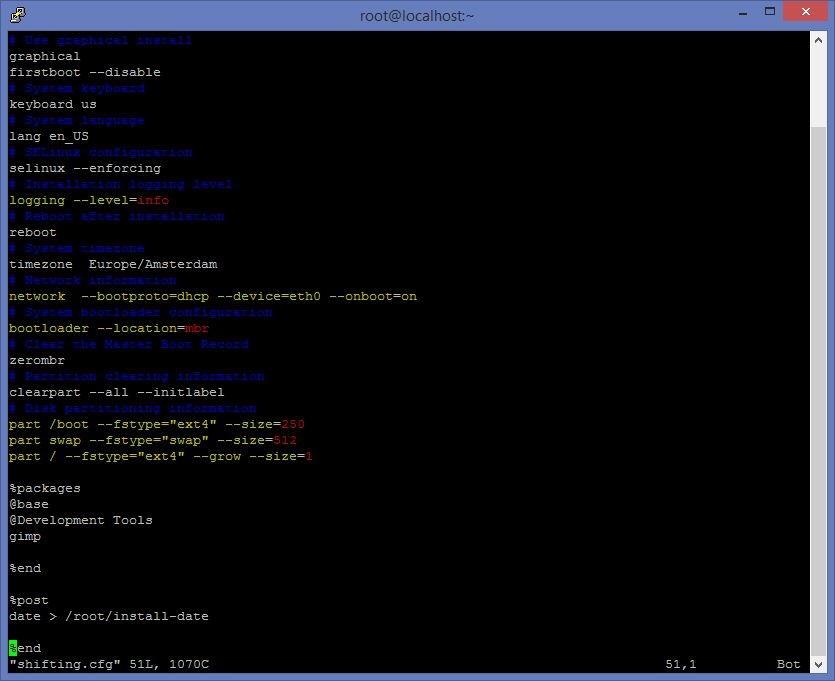Click the '@Development Tools' line
Screen dimensions: 835x681
[81, 520]
